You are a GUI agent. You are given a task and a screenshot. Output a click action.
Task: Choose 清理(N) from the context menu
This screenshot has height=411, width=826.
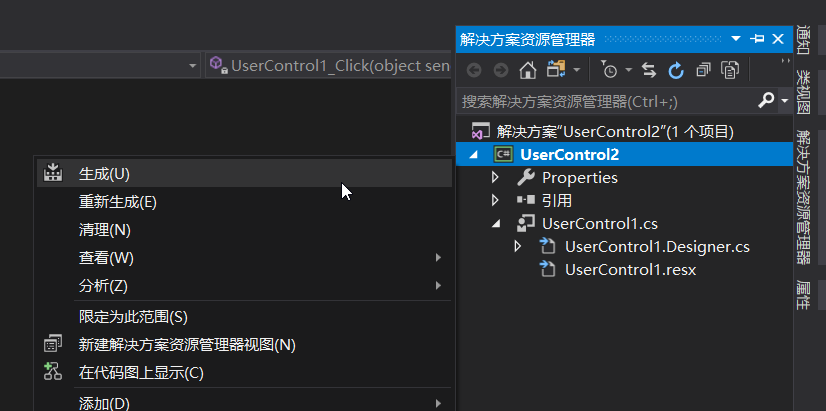[x=244, y=230]
